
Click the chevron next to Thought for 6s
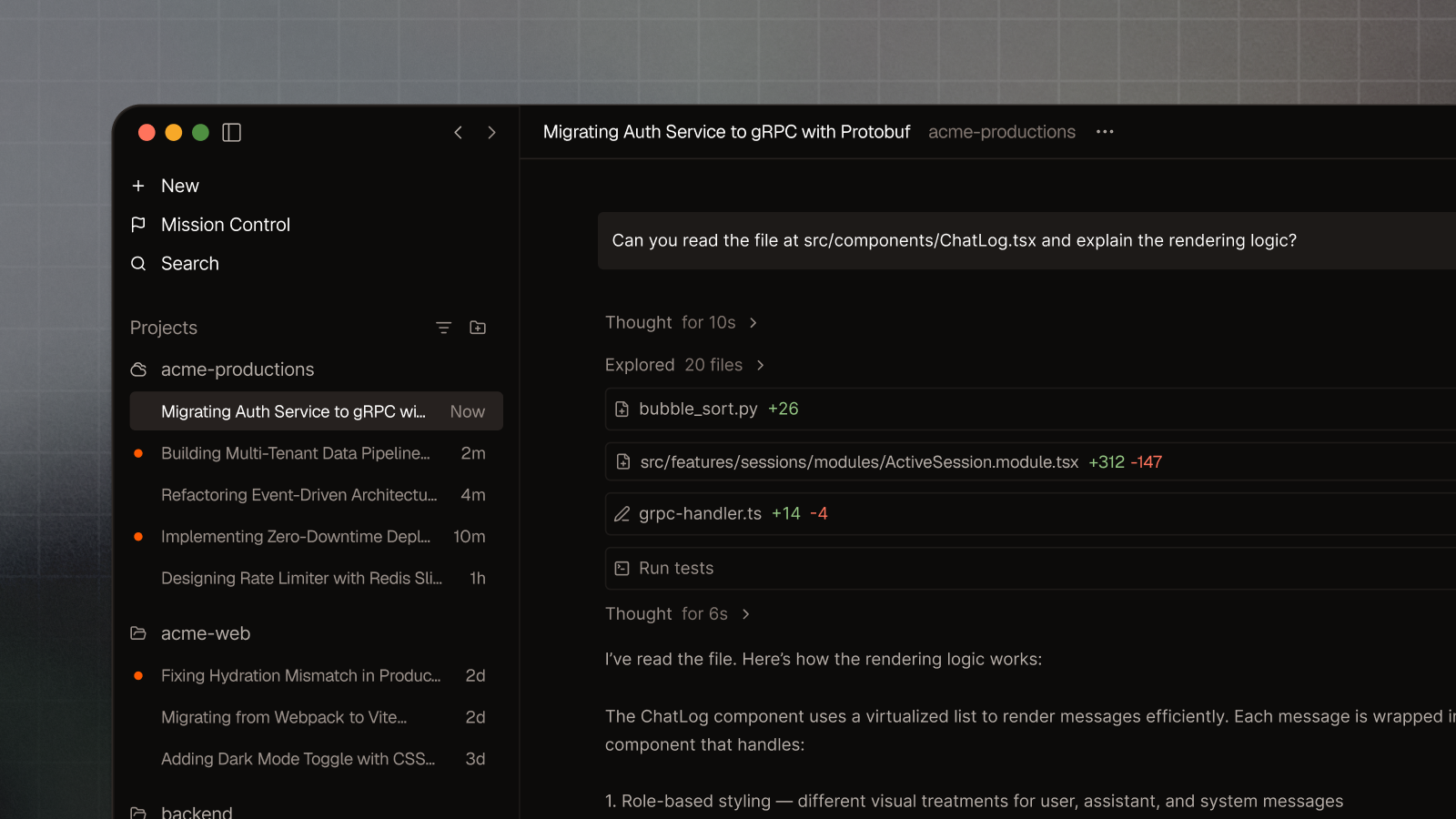745,614
